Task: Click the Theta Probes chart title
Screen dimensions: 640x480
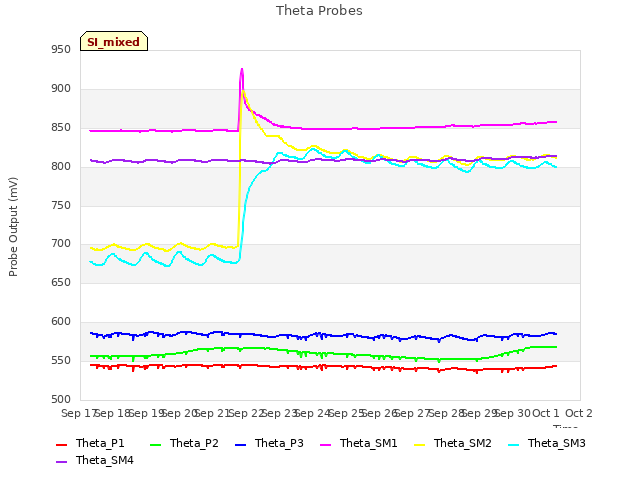Action: click(x=319, y=11)
